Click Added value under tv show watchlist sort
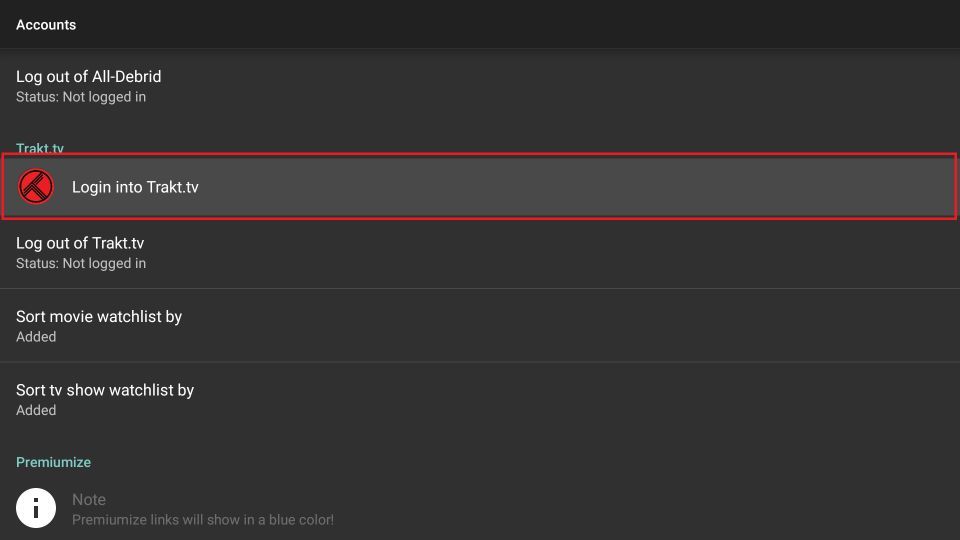The width and height of the screenshot is (960, 540). click(36, 410)
